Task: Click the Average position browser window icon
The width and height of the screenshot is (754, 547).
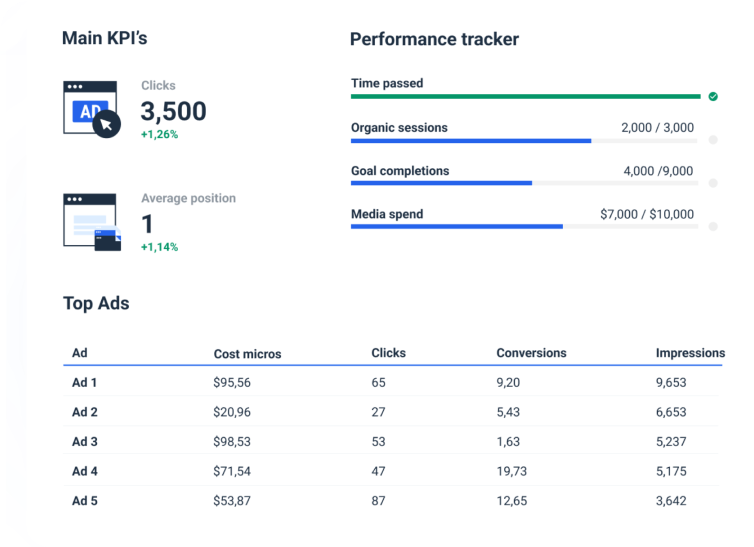Action: pos(91,221)
